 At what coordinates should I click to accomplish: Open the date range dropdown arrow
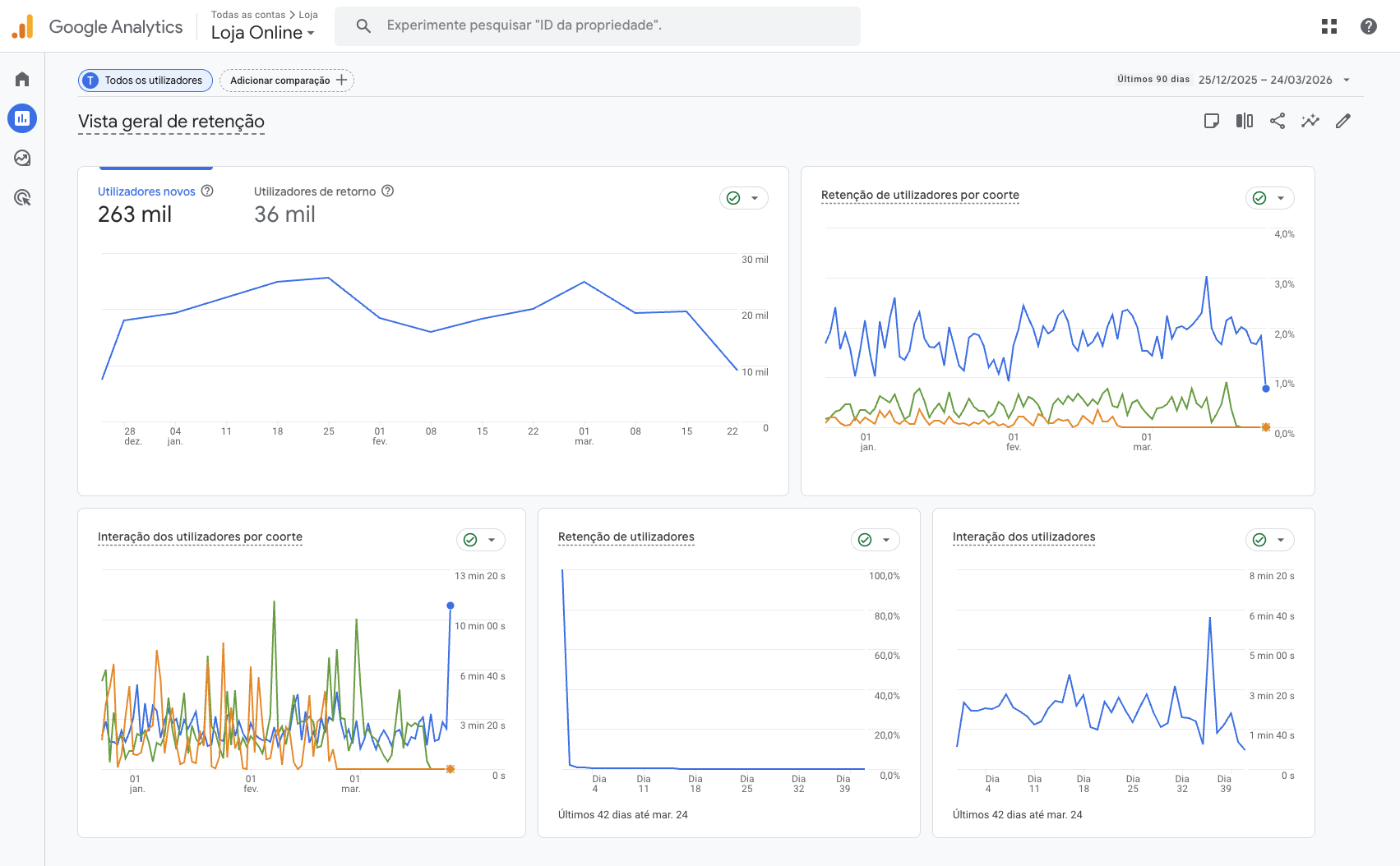(1347, 80)
